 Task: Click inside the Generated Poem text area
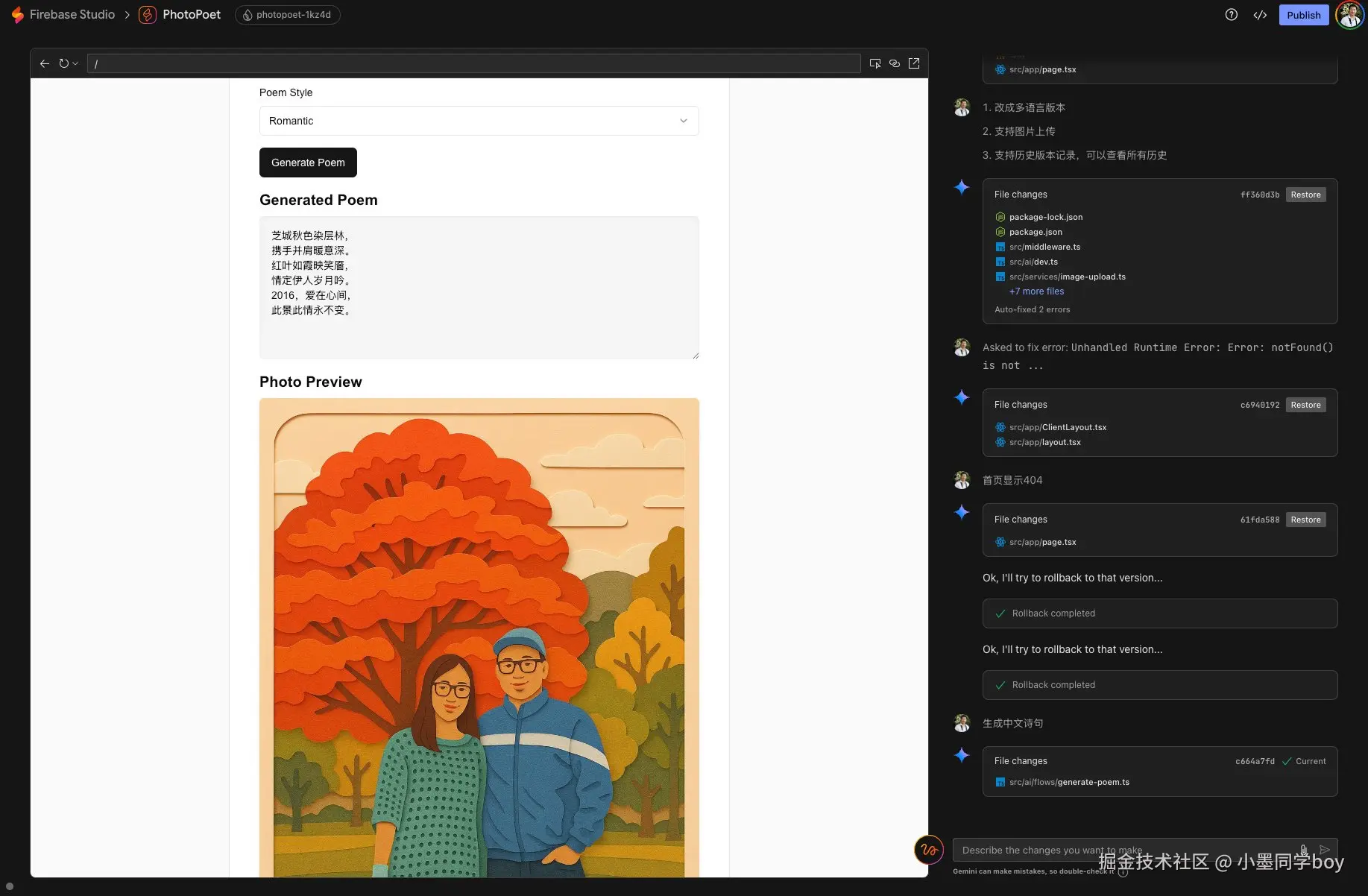point(479,288)
